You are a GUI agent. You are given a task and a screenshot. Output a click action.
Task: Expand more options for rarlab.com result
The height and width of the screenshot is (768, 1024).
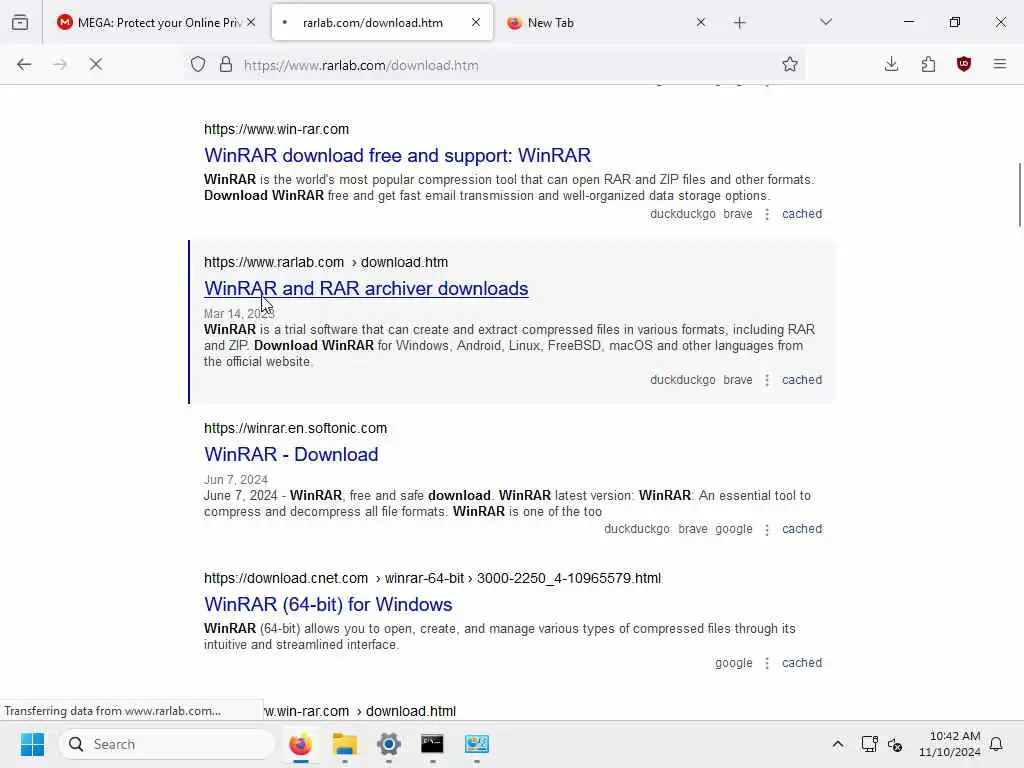click(767, 380)
